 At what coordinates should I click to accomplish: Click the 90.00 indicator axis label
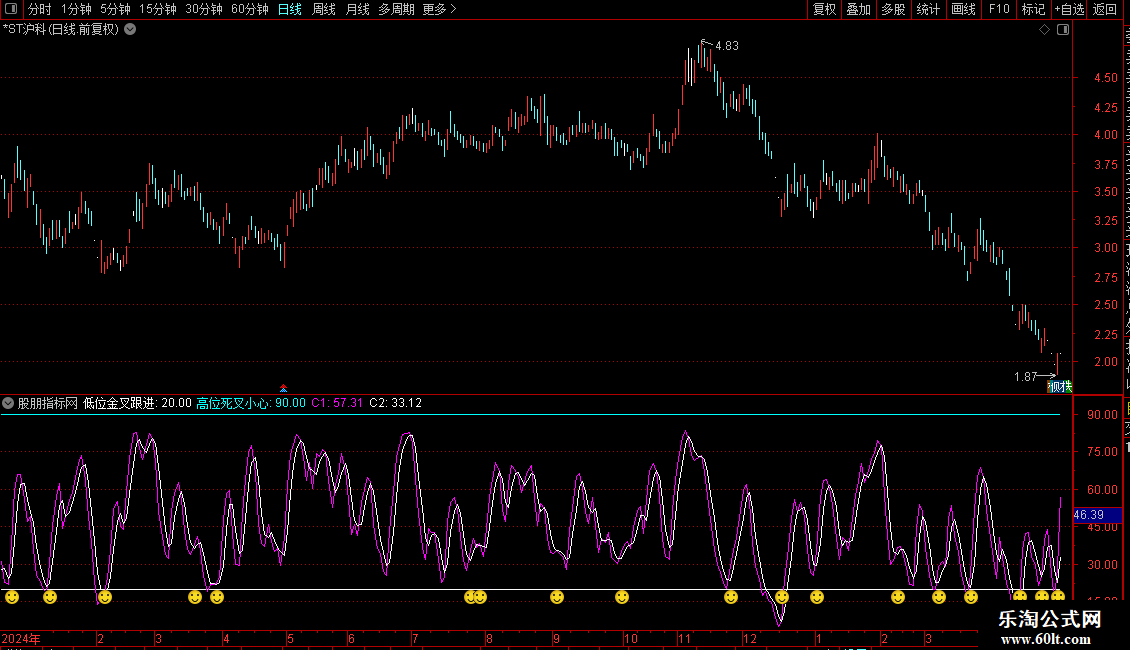(x=1103, y=414)
